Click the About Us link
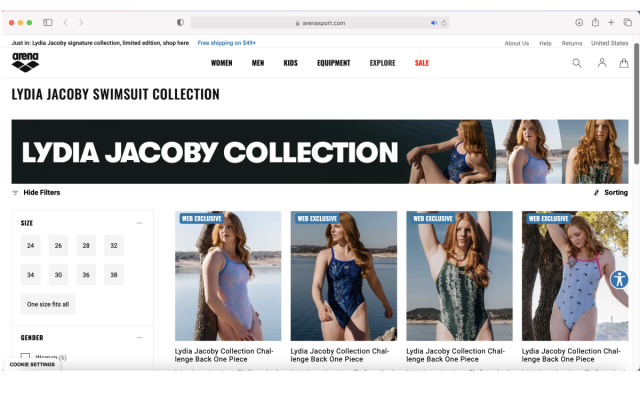 tap(517, 43)
